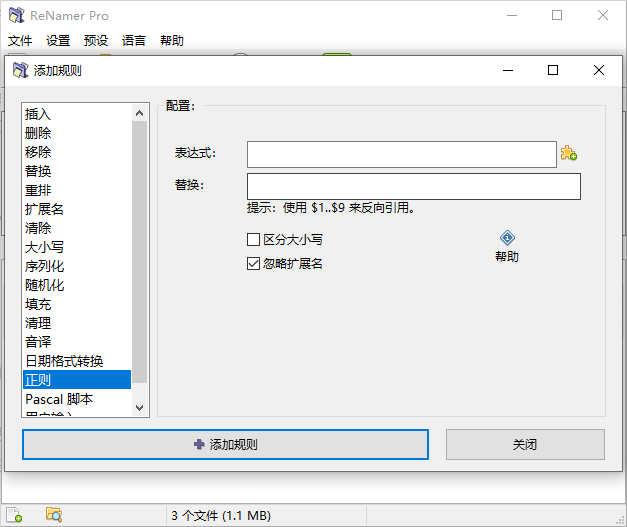Minimize the 添加规则 dialog

(508, 70)
